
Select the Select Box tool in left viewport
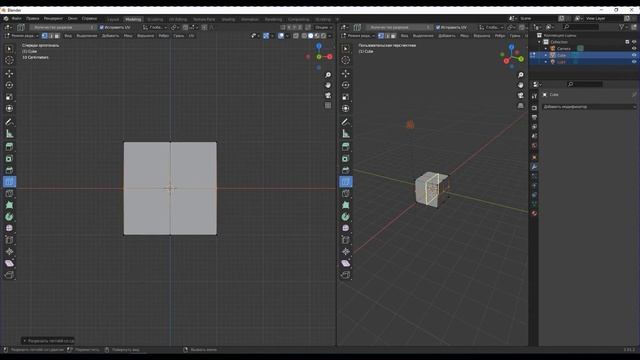9,49
